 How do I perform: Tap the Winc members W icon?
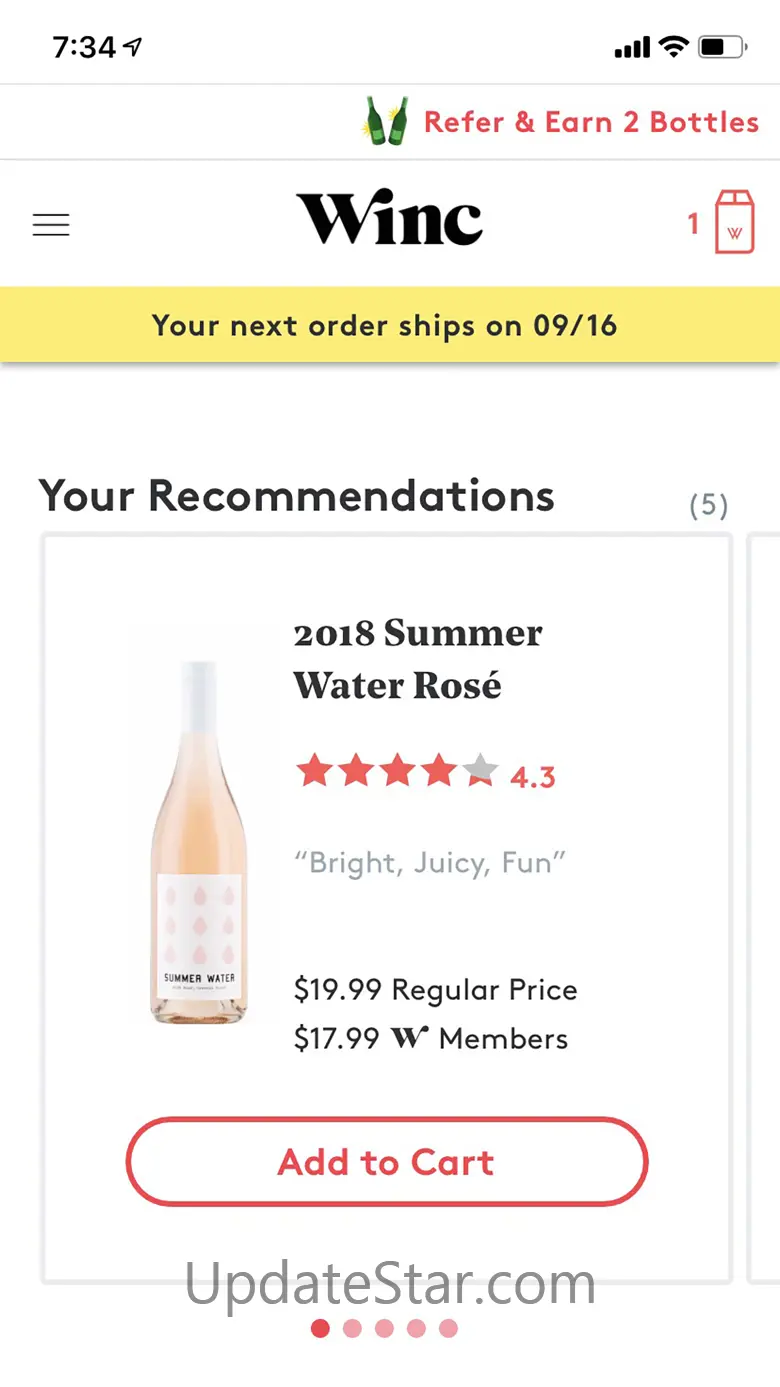pyautogui.click(x=409, y=1038)
